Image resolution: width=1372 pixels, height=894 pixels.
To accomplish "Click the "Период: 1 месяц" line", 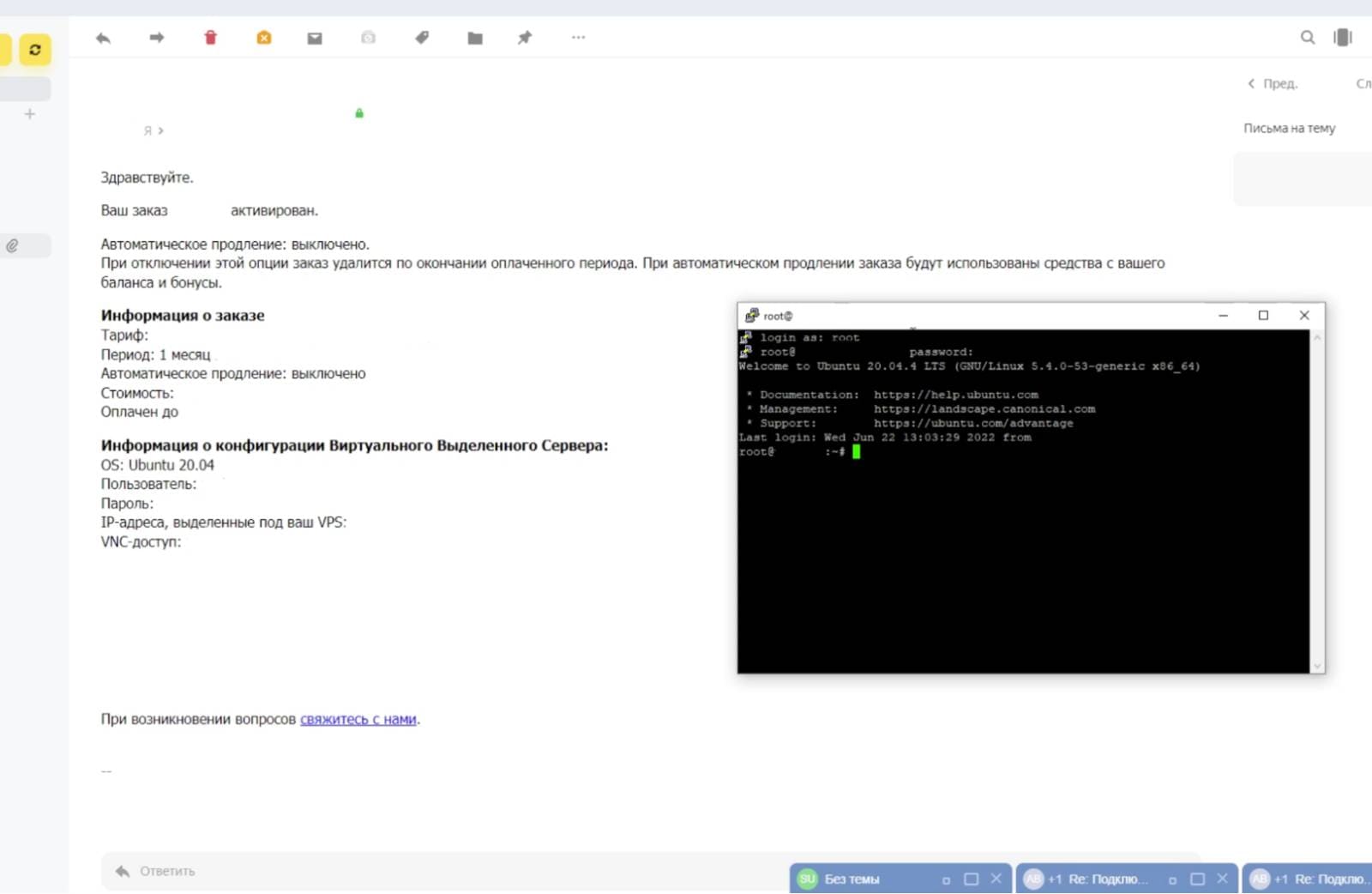I will coord(155,355).
